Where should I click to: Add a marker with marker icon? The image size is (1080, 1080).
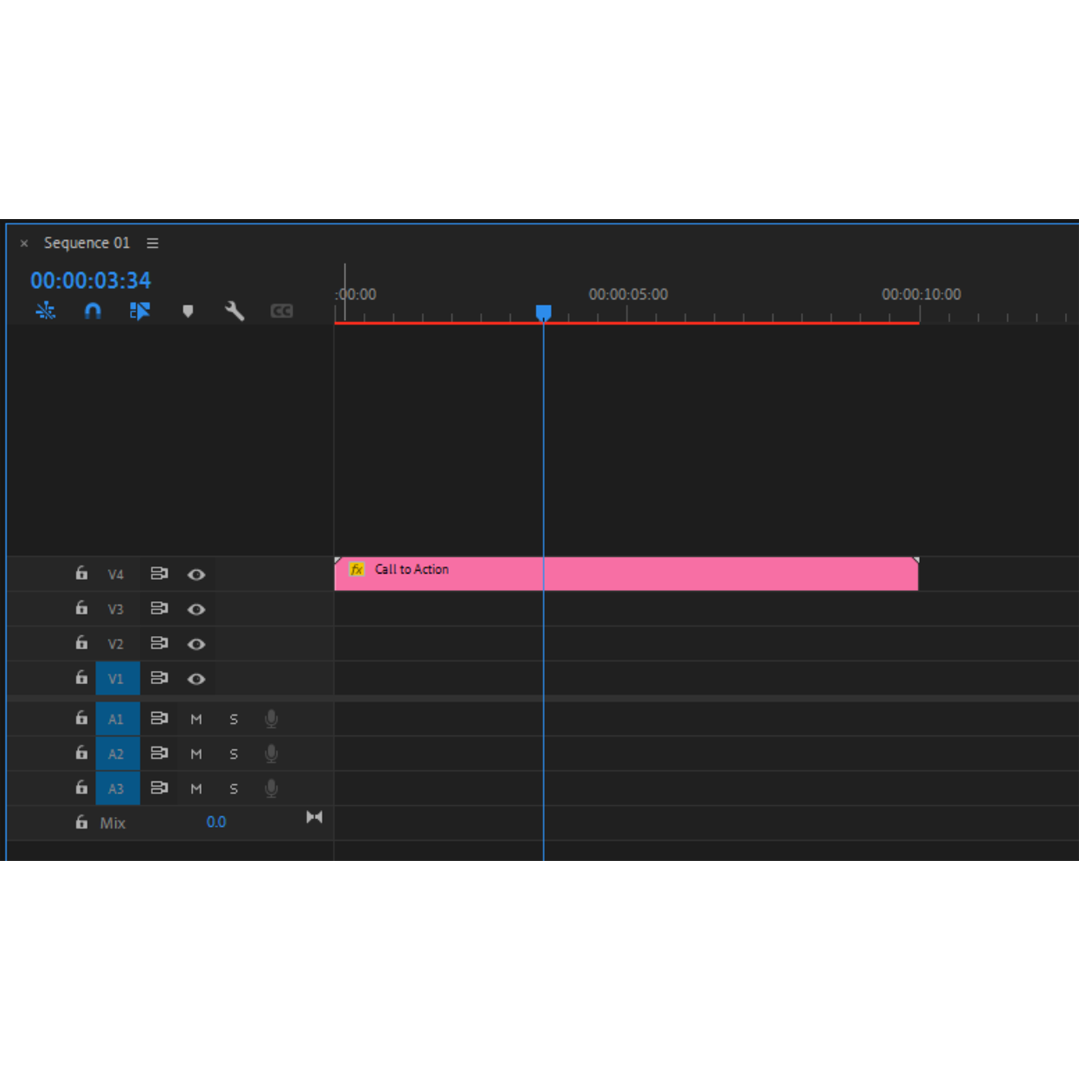tap(187, 311)
